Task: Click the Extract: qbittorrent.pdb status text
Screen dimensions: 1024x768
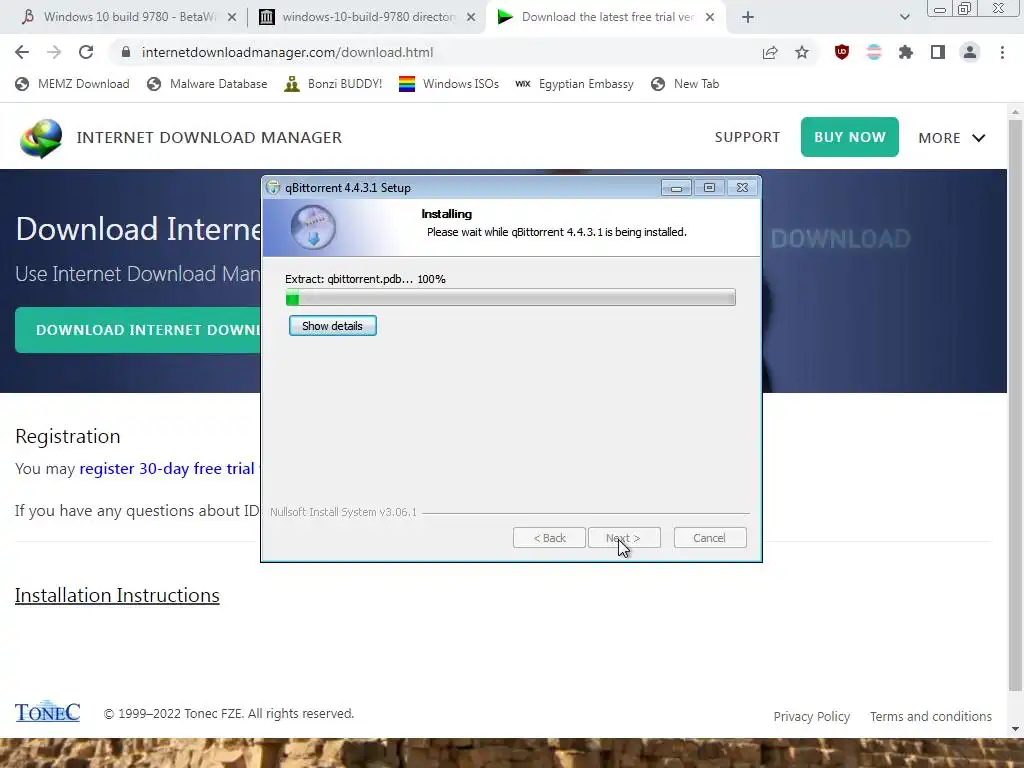Action: pyautogui.click(x=365, y=279)
